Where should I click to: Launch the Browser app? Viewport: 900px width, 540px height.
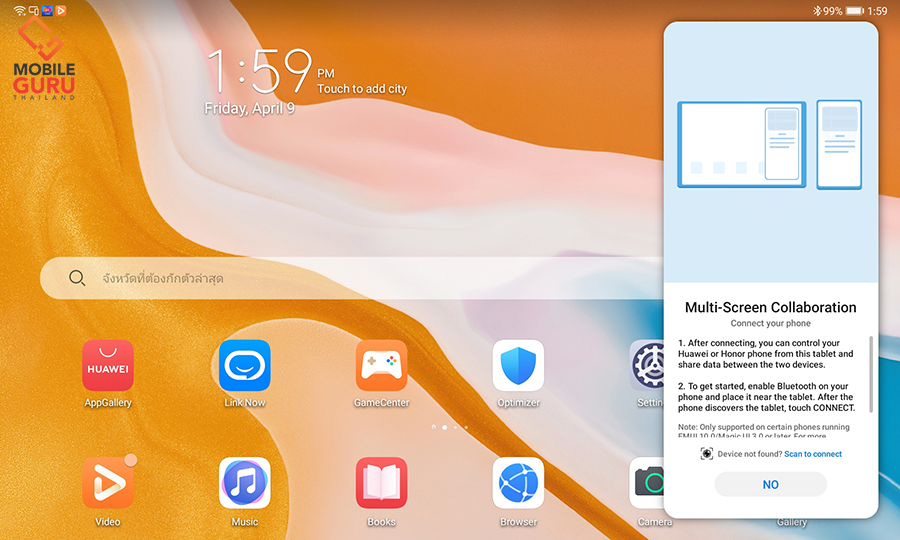518,484
